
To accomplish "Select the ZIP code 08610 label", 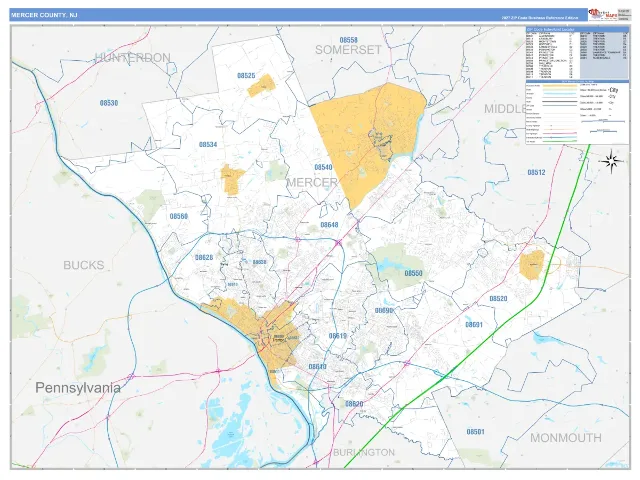I will coord(318,367).
